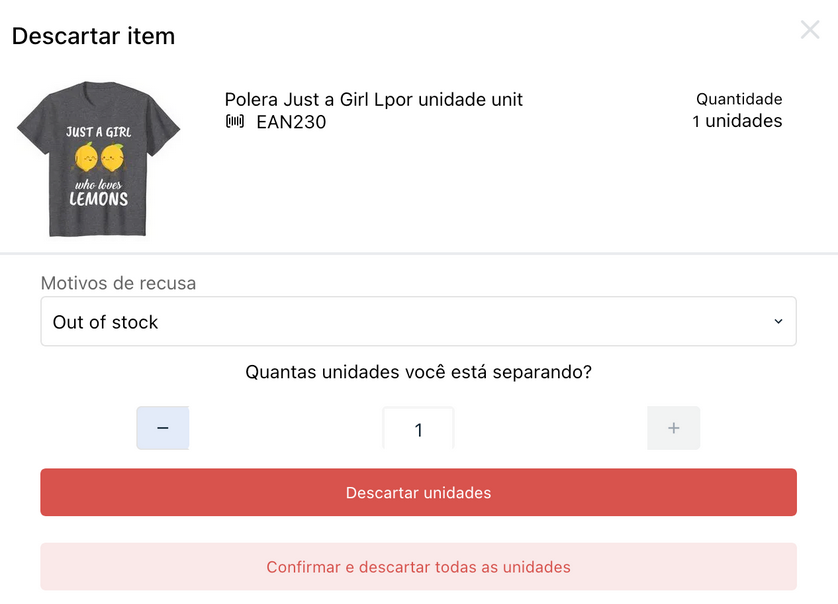Image resolution: width=838 pixels, height=604 pixels.
Task: Open the lemon t-shirt product thumbnail
Action: [98, 159]
